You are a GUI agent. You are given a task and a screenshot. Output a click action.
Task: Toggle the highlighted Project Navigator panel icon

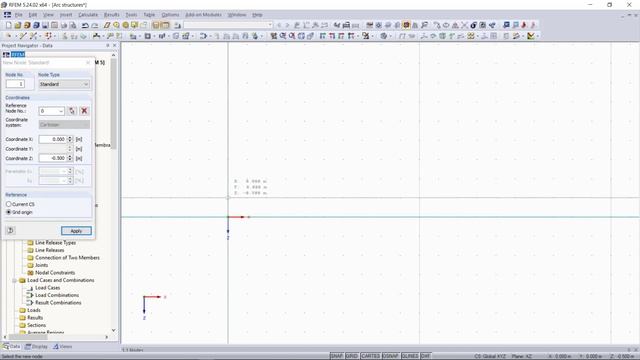(x=156, y=25)
